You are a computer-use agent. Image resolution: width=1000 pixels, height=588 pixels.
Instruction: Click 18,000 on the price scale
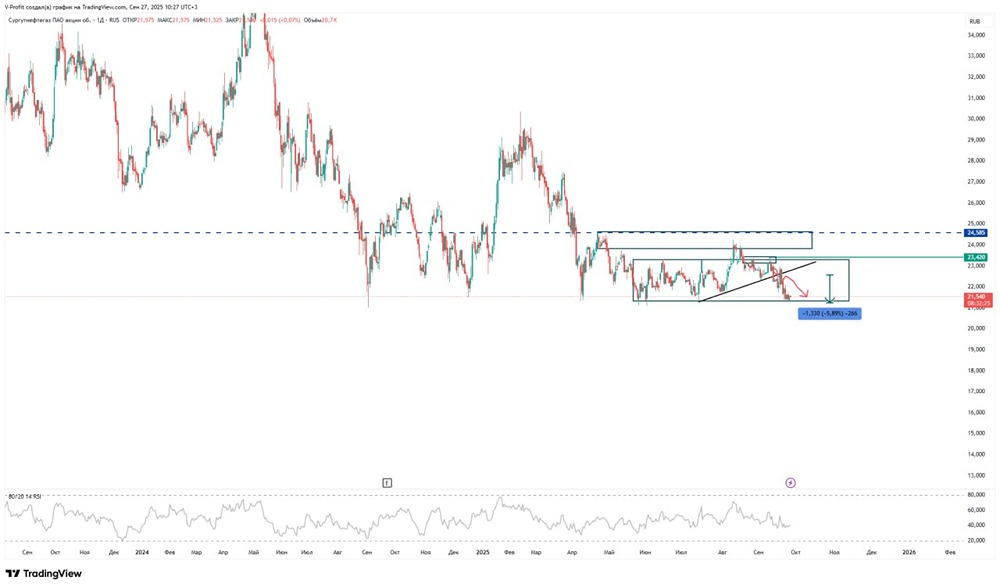976,371
